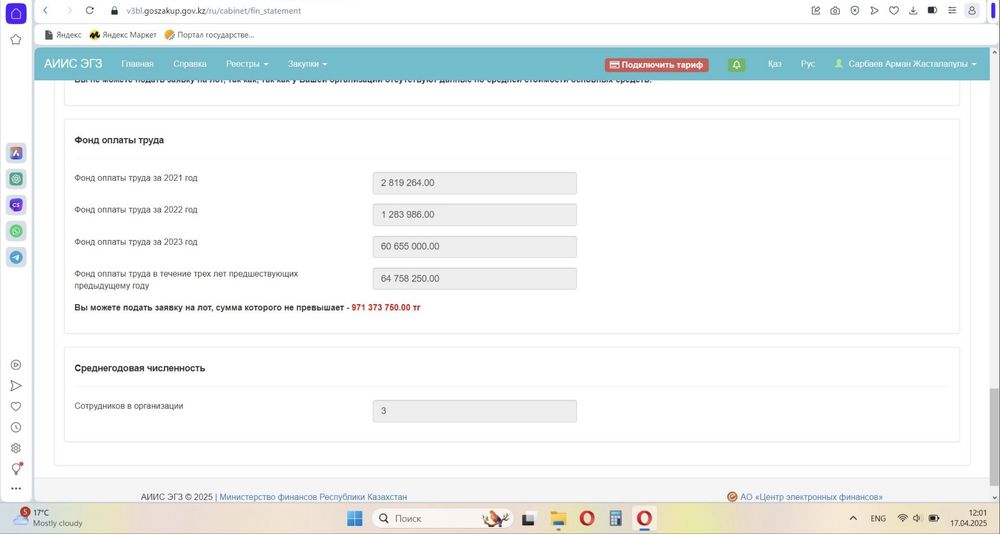Click the red amount 971 373 750.00 тг
Image resolution: width=1000 pixels, height=534 pixels.
click(x=386, y=308)
